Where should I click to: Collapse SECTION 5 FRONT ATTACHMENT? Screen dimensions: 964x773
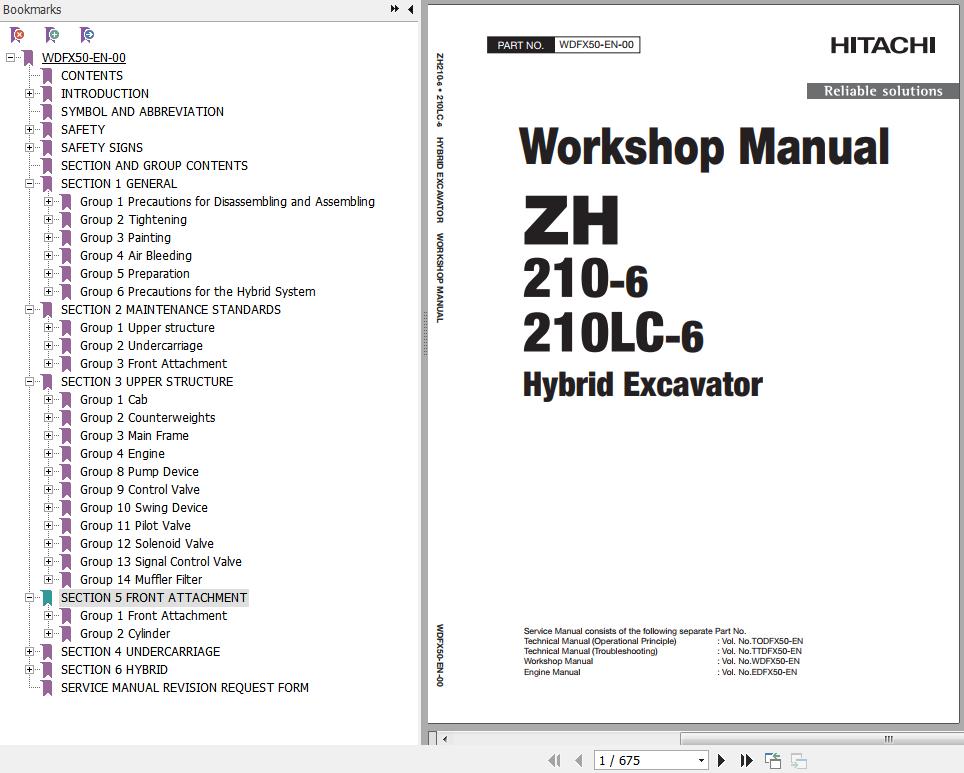[29, 598]
